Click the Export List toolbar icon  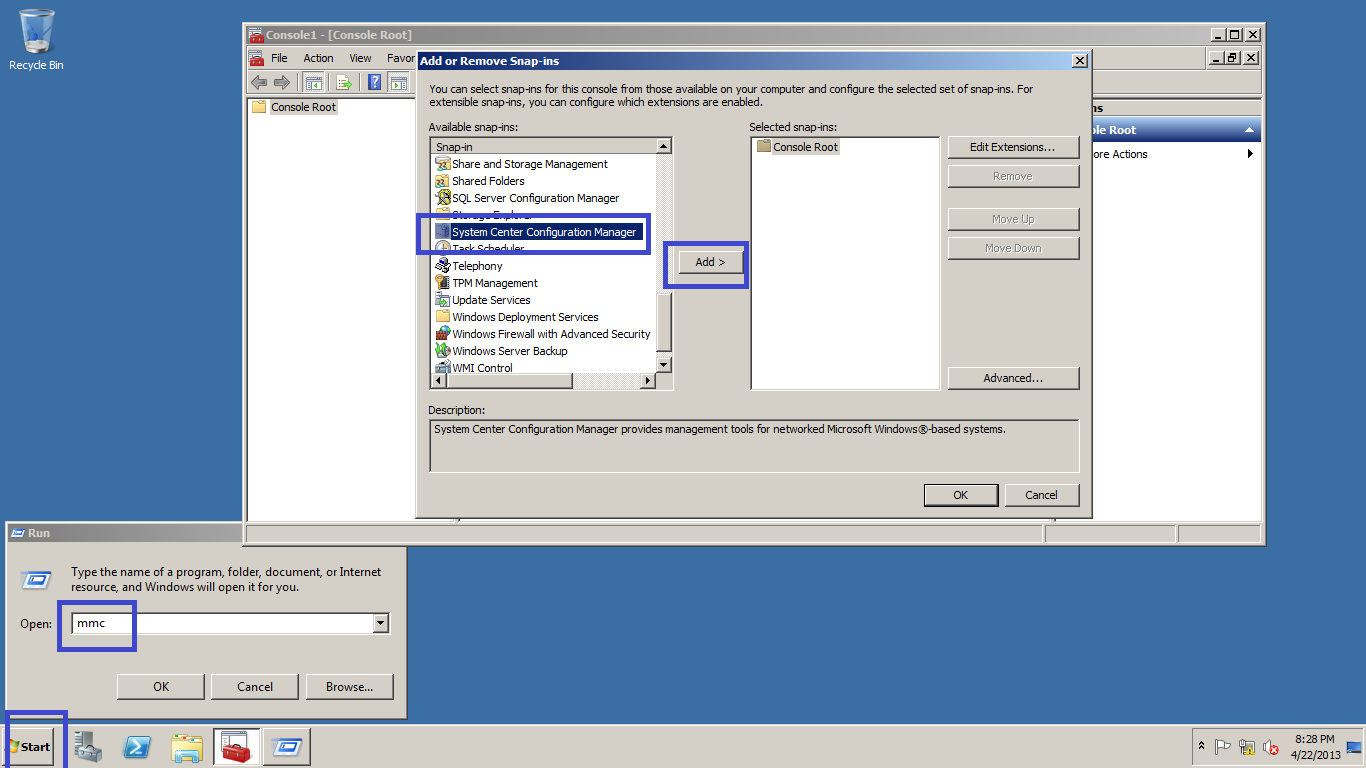coord(345,82)
